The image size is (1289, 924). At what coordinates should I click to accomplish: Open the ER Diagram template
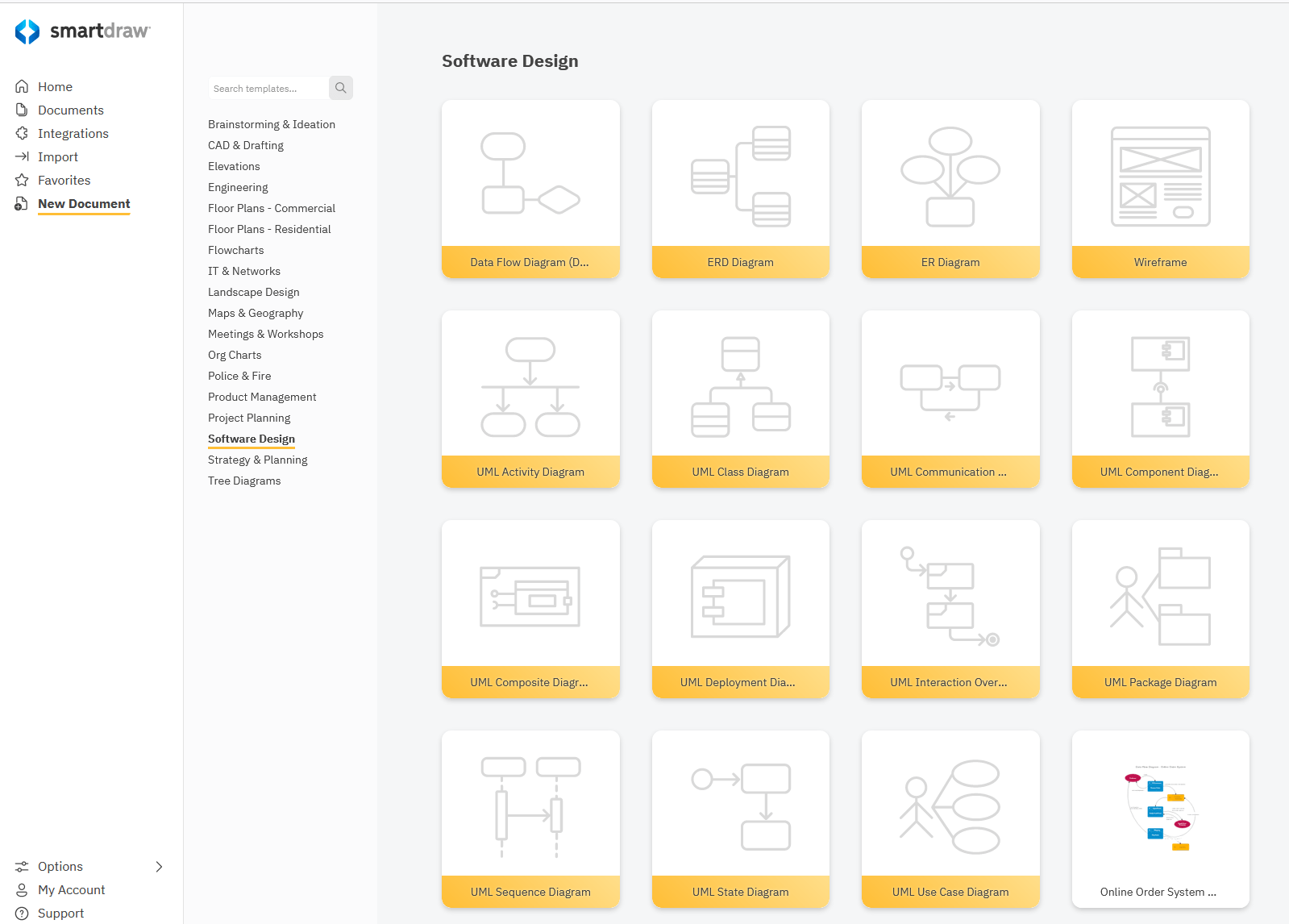point(950,189)
